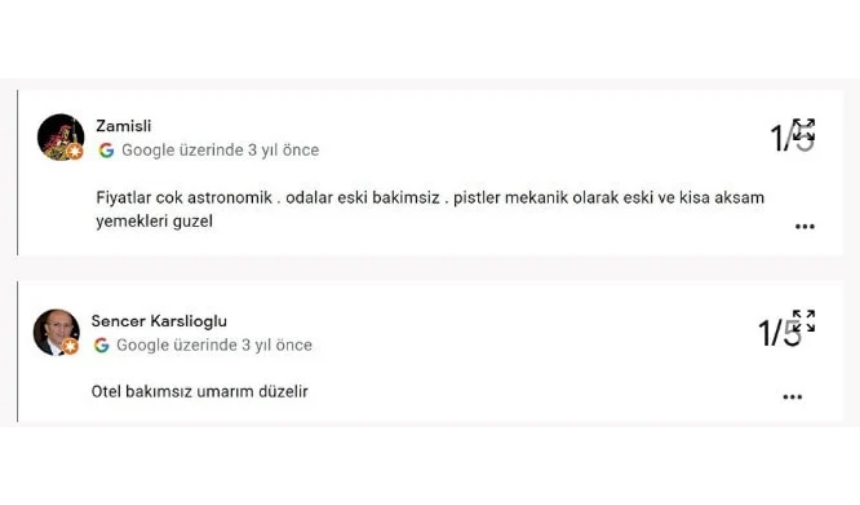Image resolution: width=860 pixels, height=505 pixels.
Task: Select the Zamisli review card background
Action: 431,173
